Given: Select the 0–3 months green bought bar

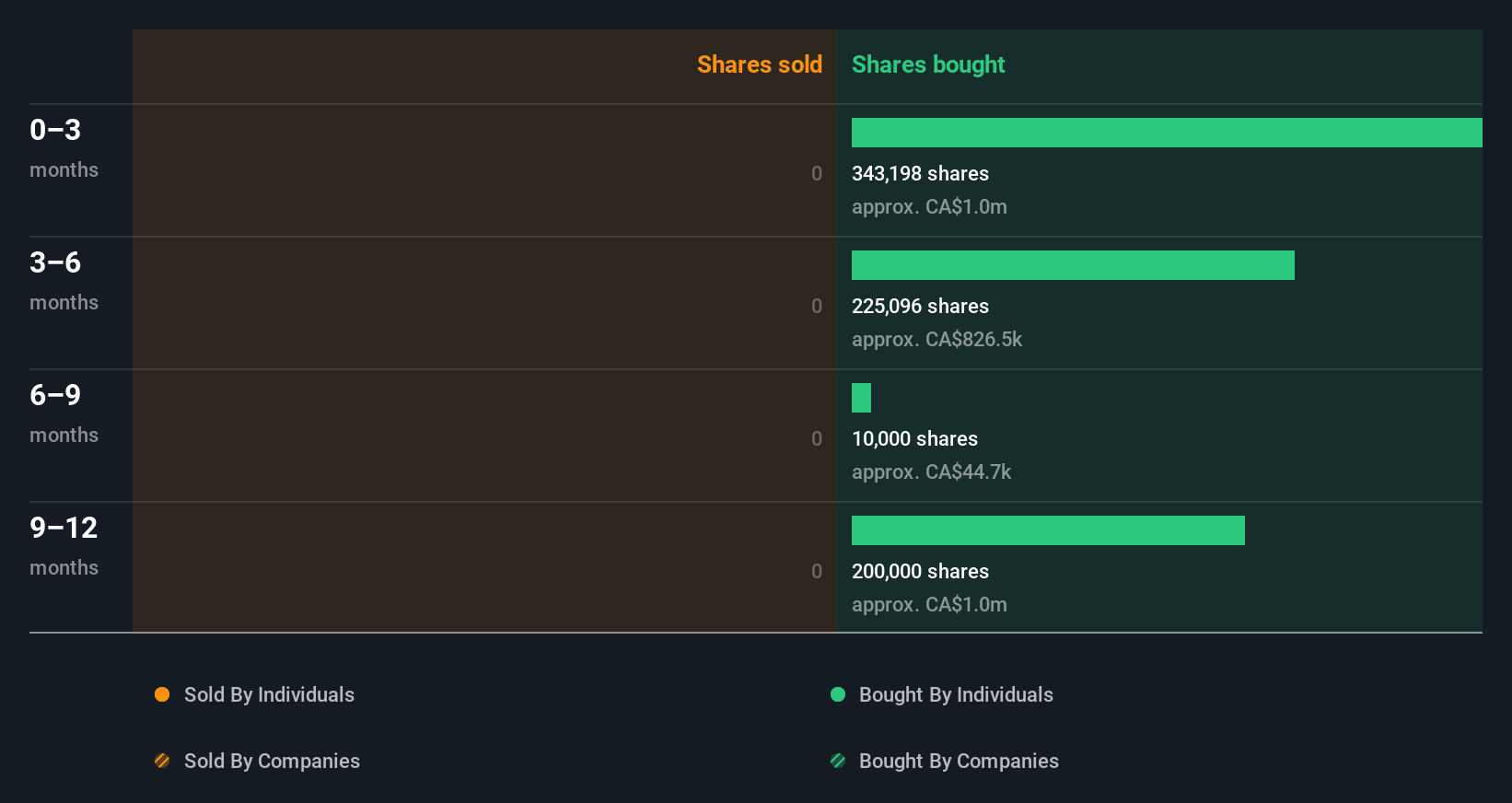Looking at the screenshot, I should [1167, 133].
